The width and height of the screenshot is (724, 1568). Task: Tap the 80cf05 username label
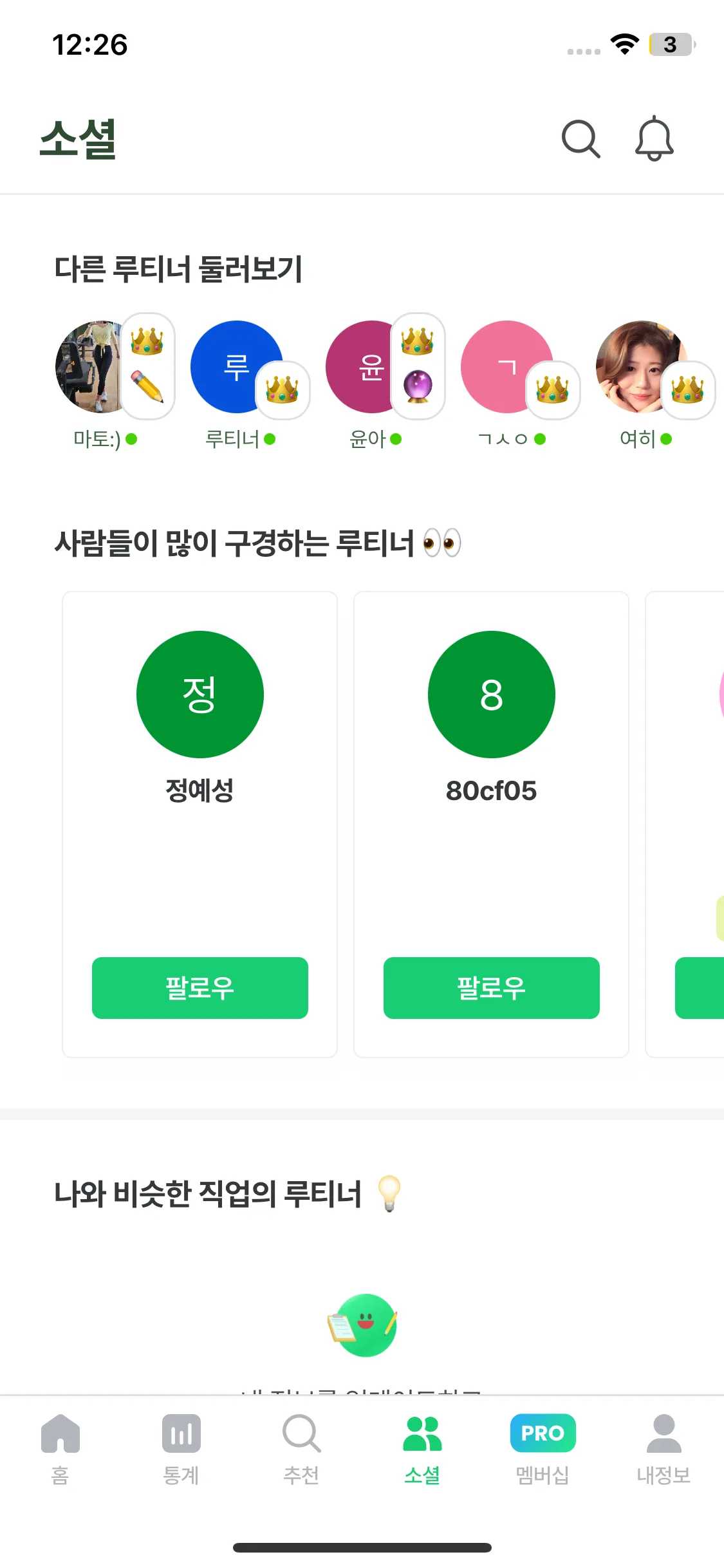pos(491,790)
